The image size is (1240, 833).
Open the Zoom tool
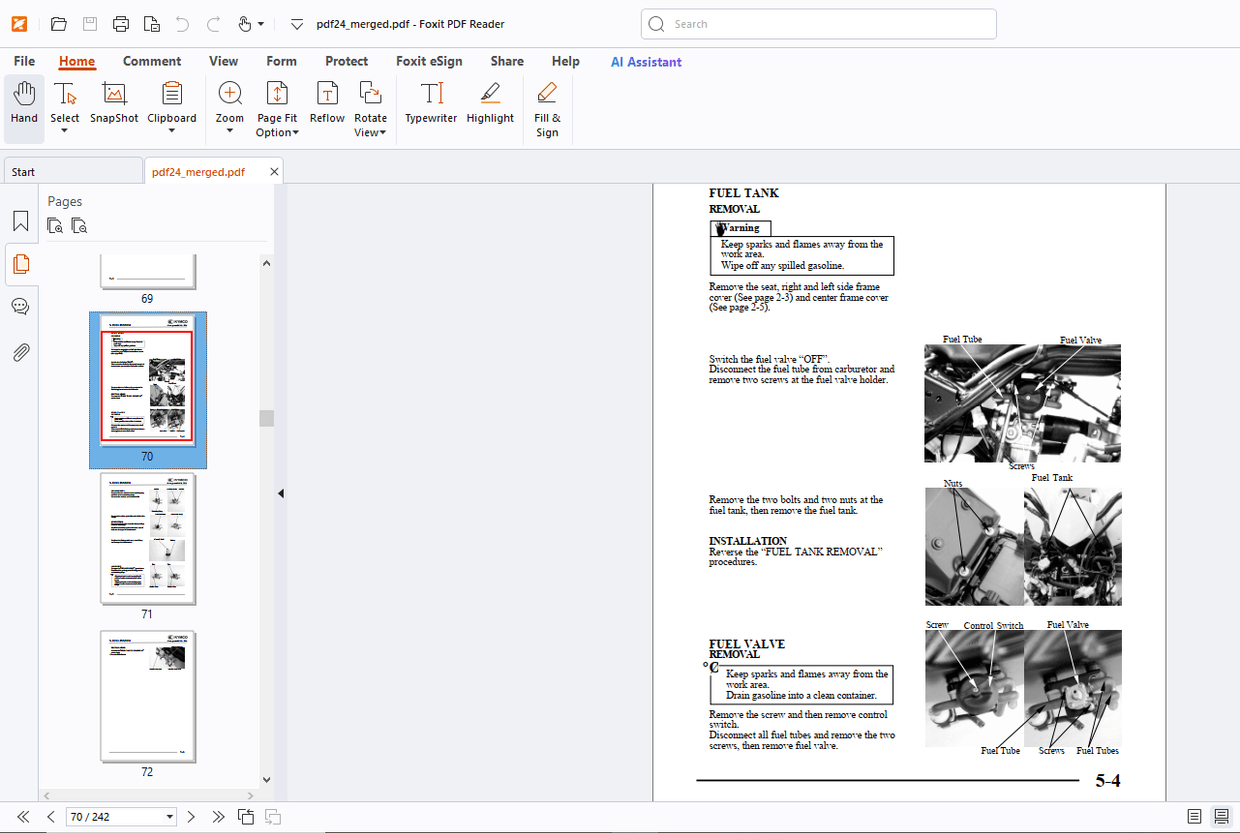pyautogui.click(x=229, y=100)
